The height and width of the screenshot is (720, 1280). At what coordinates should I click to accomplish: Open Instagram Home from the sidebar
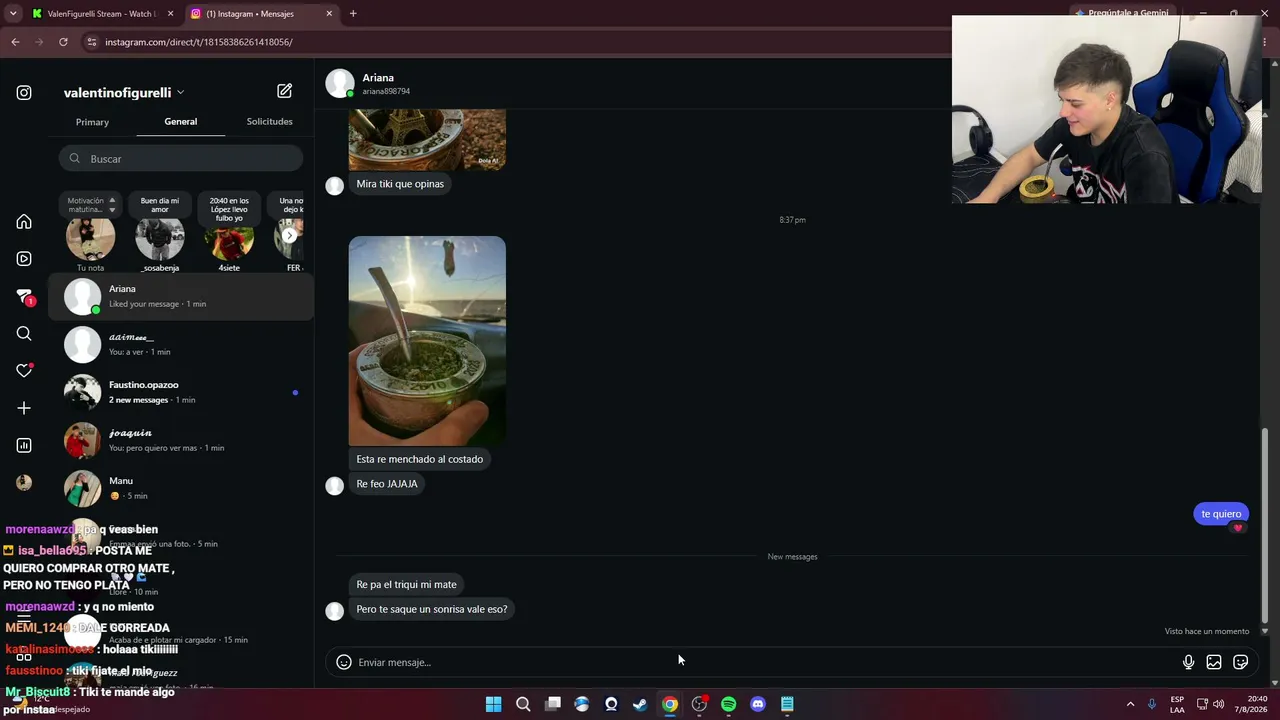point(24,222)
